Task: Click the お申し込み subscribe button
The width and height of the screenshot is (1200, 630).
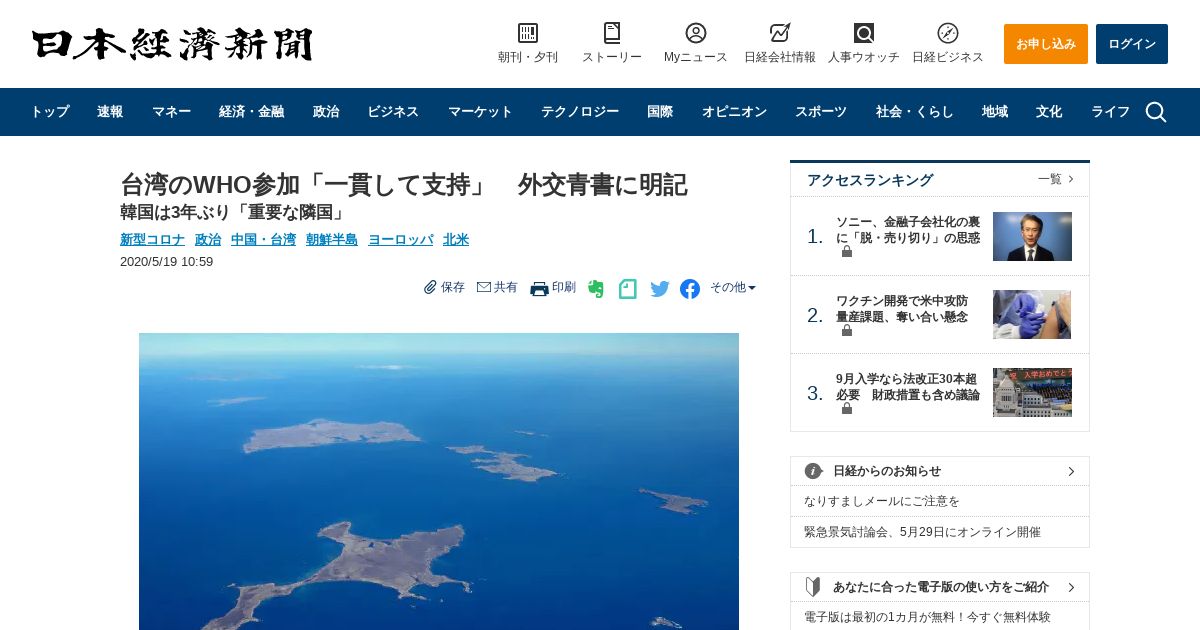Action: [x=1046, y=44]
